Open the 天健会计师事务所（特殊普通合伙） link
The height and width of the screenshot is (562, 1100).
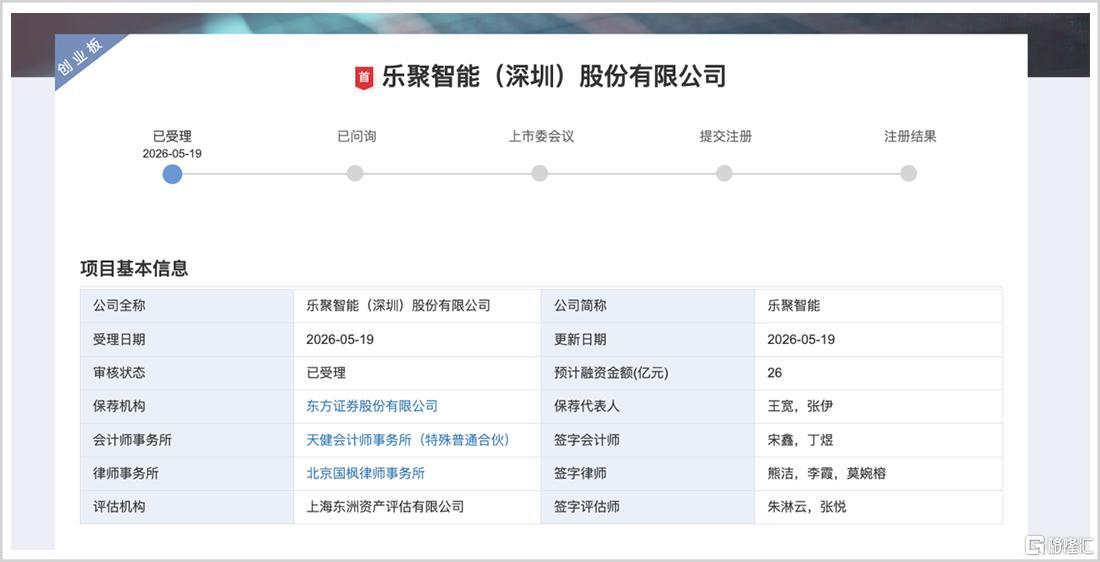pyautogui.click(x=408, y=440)
